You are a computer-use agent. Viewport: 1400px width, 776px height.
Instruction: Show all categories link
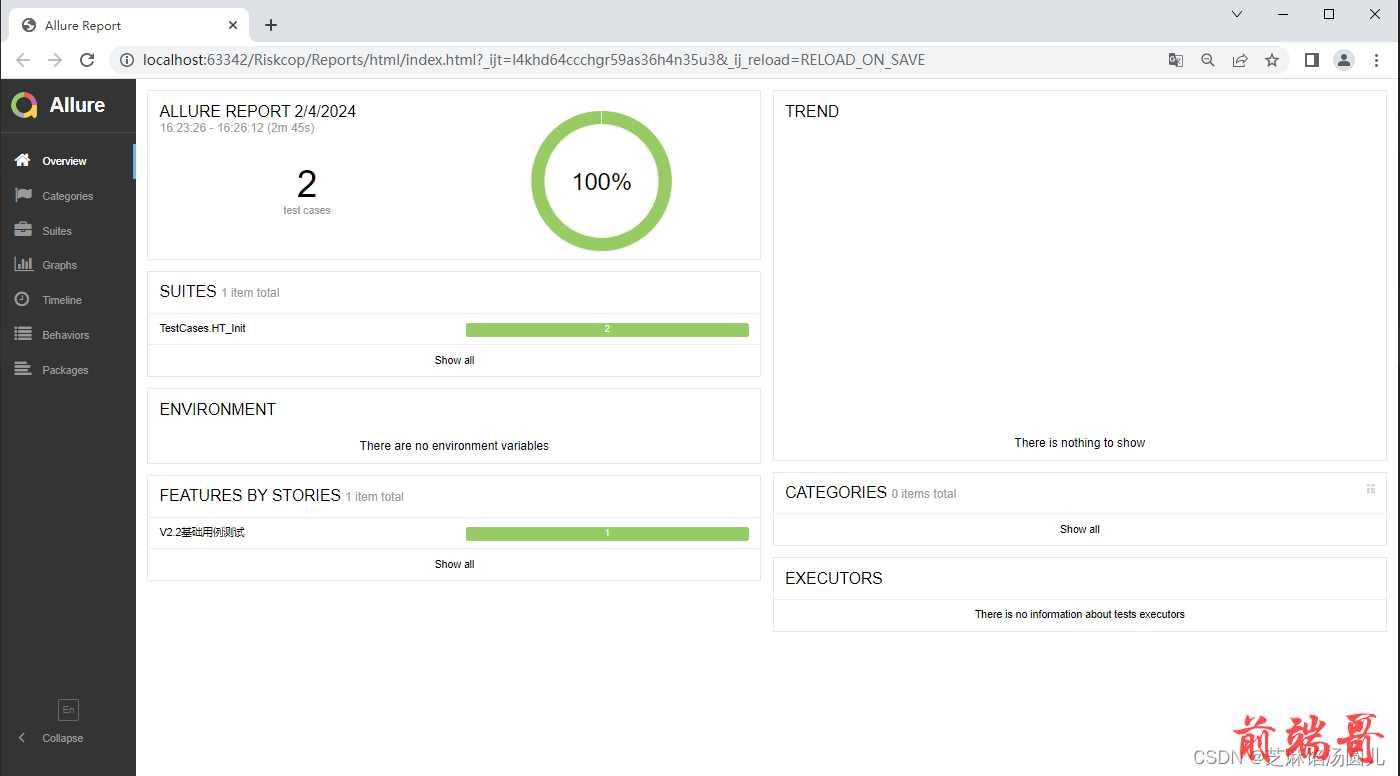(1080, 529)
